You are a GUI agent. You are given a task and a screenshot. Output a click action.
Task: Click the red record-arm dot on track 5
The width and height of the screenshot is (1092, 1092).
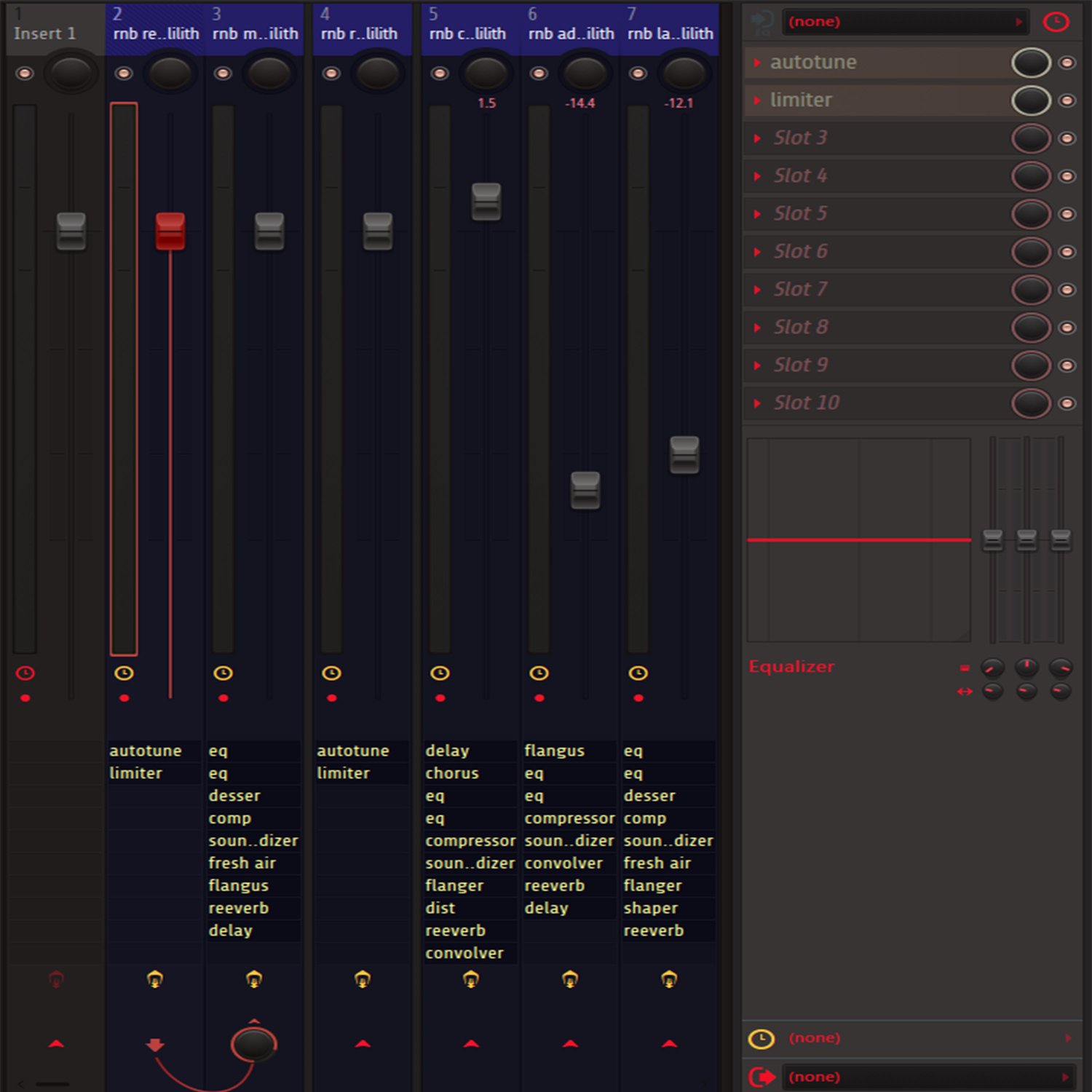tap(440, 698)
